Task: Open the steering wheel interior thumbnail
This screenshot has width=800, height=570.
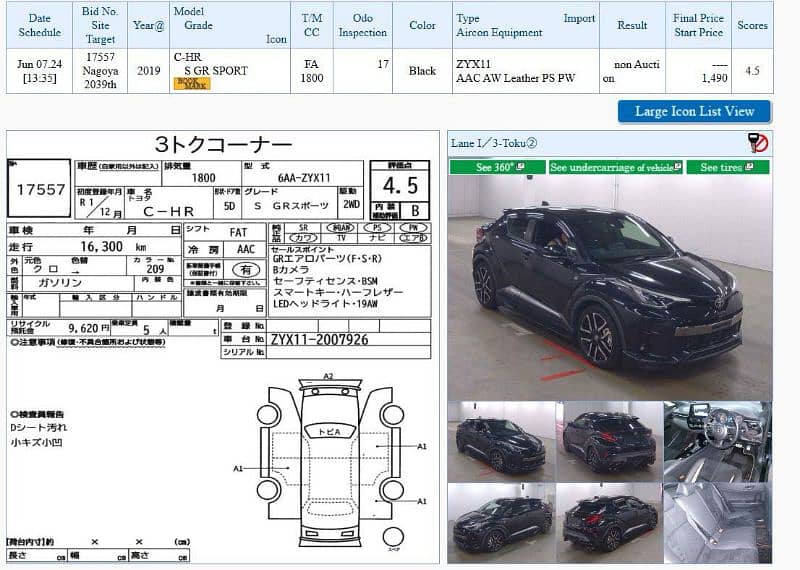Action: [718, 441]
